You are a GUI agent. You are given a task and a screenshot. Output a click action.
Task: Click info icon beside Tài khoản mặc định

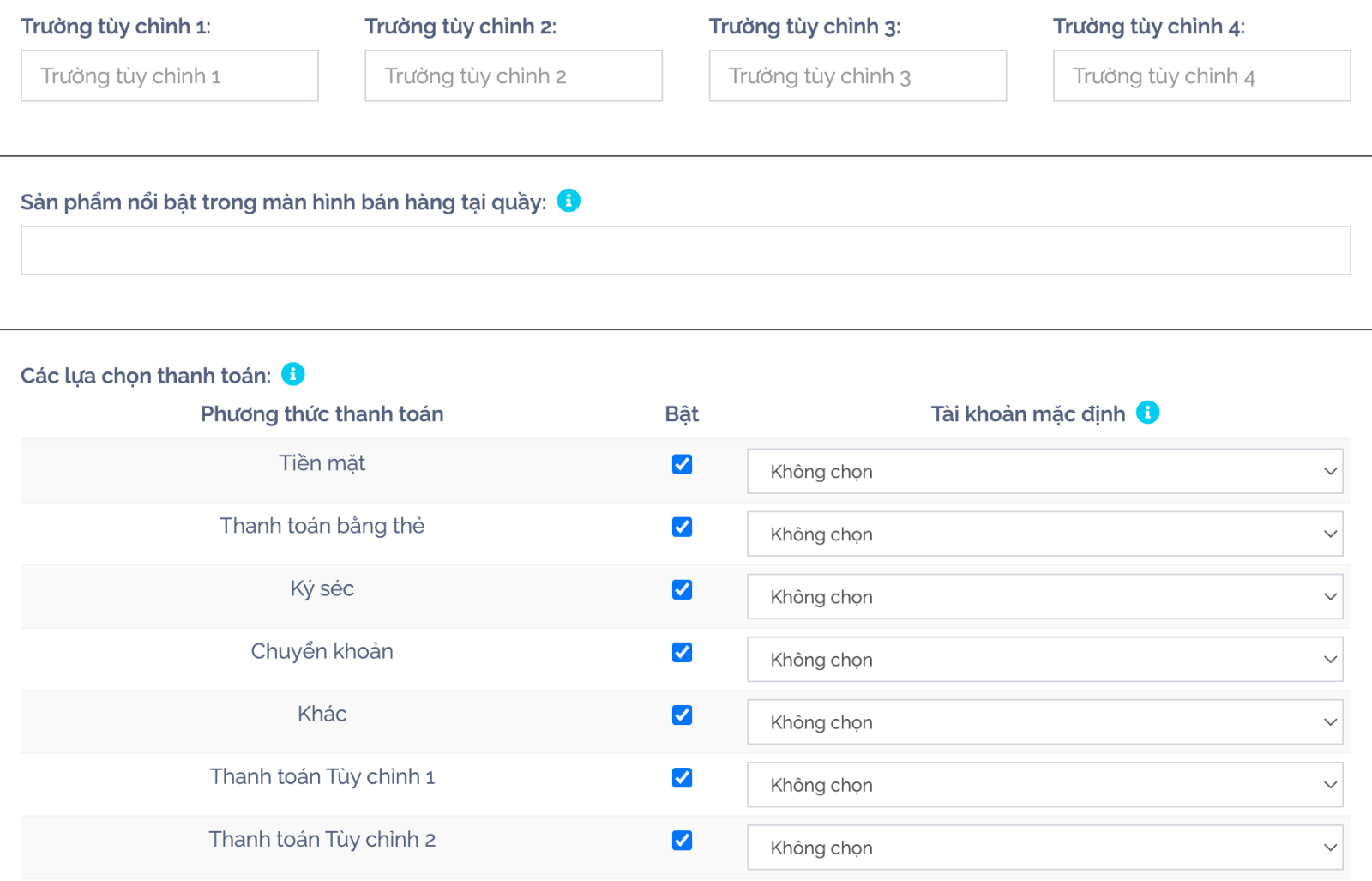pyautogui.click(x=1147, y=413)
